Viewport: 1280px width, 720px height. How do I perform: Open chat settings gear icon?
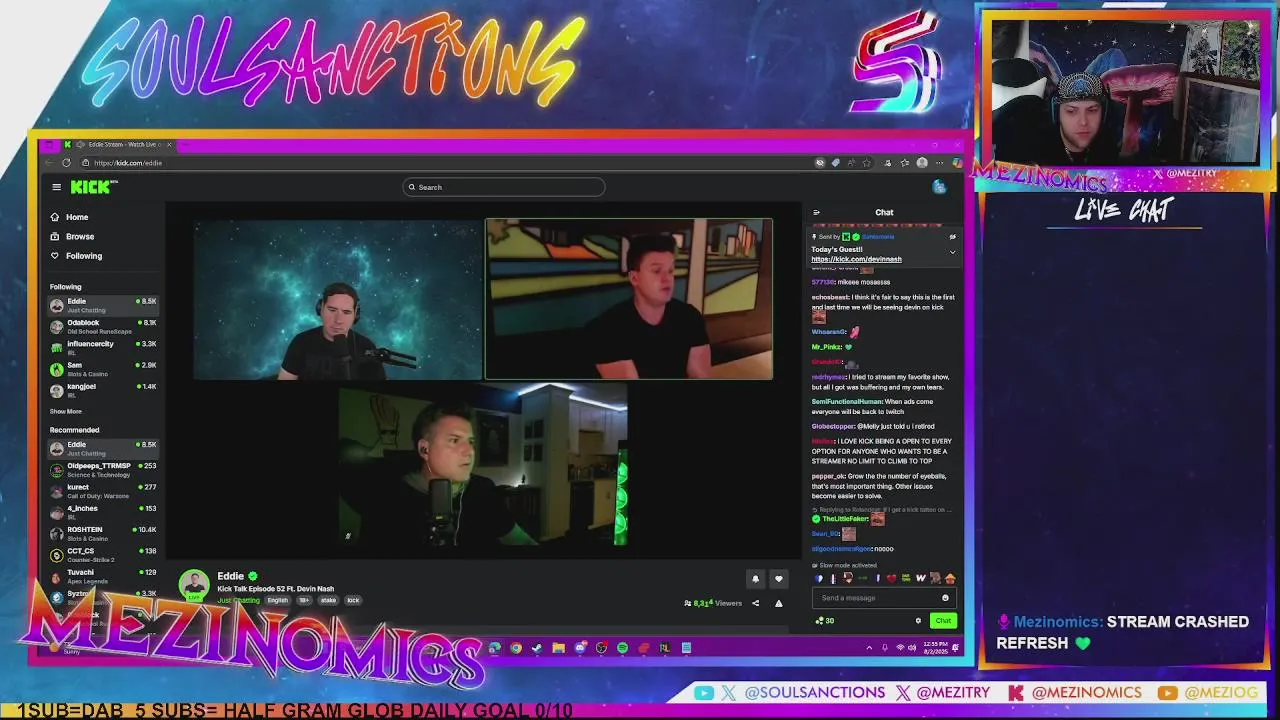click(x=918, y=621)
